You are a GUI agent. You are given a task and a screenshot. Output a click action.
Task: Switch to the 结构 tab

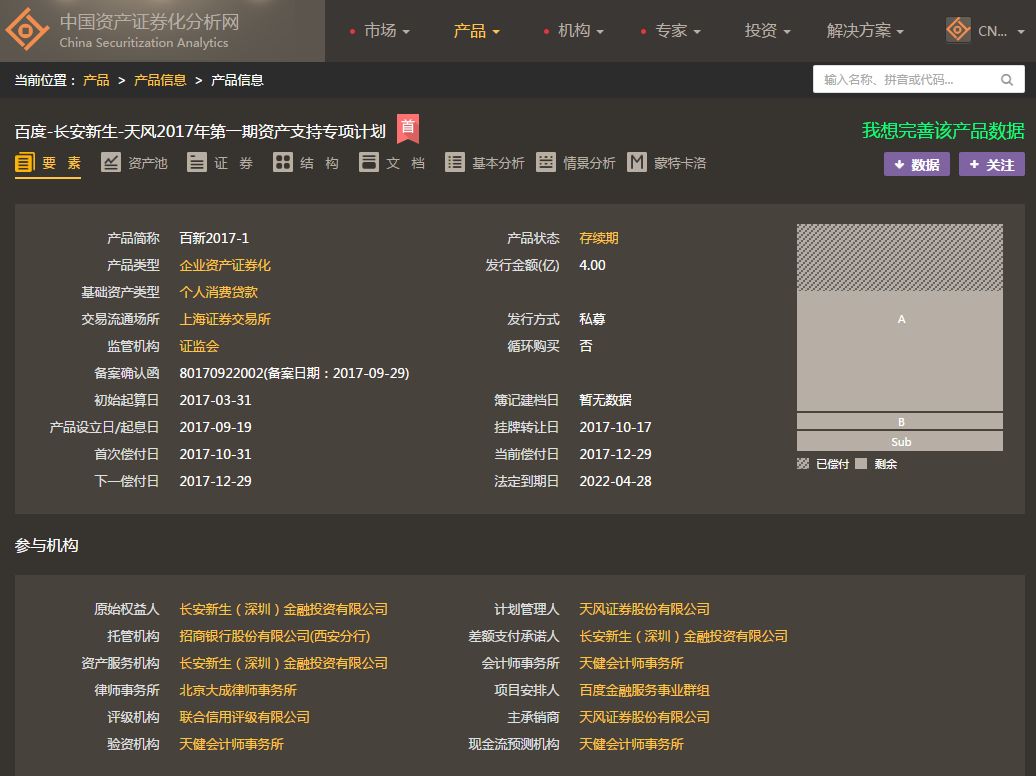307,163
